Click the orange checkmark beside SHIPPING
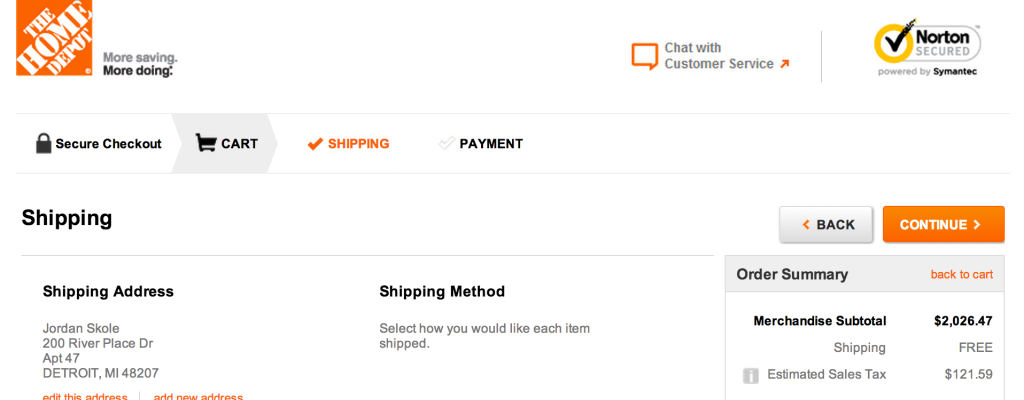The image size is (1024, 400). tap(315, 144)
